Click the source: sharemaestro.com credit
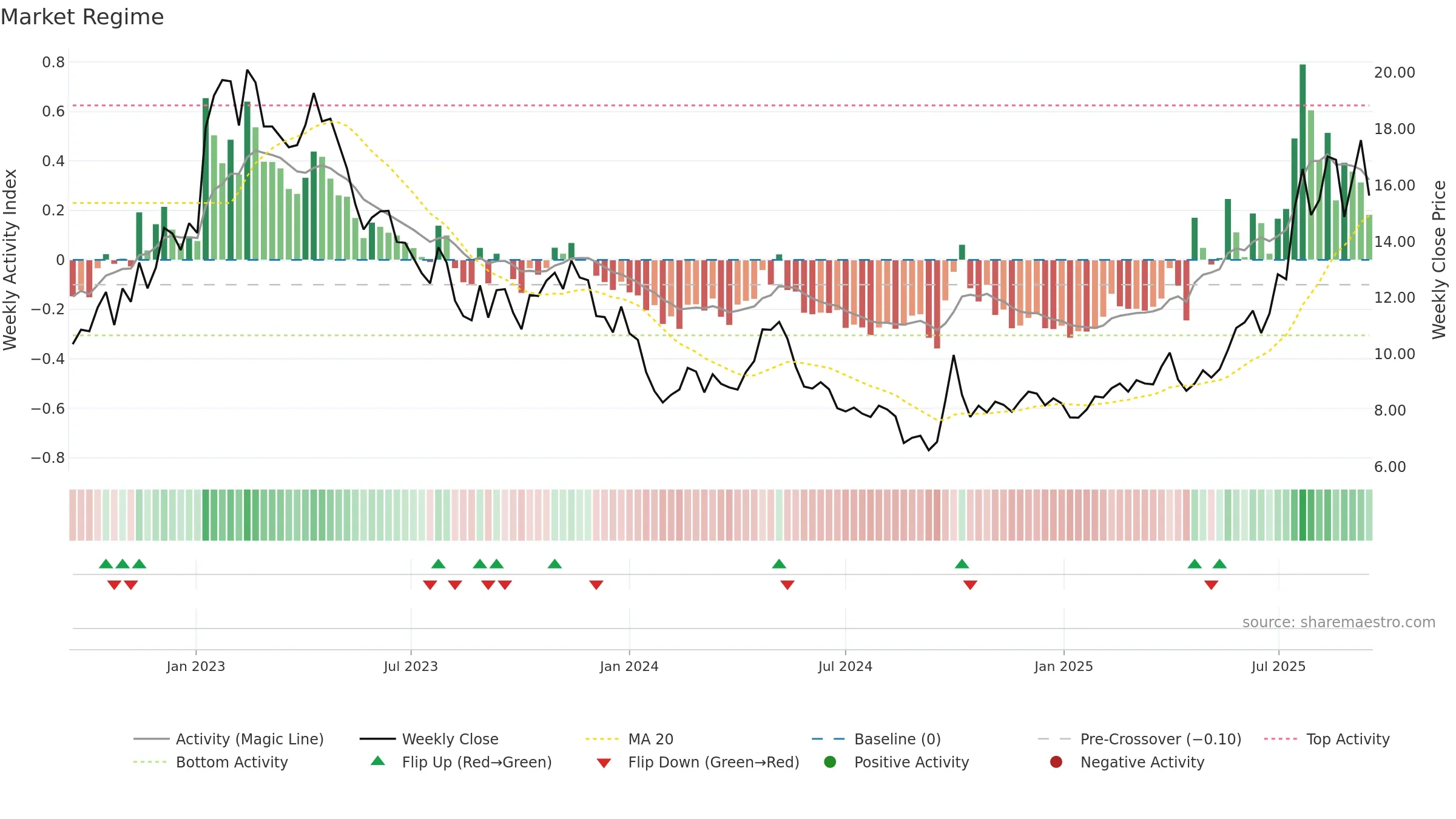 point(1339,622)
